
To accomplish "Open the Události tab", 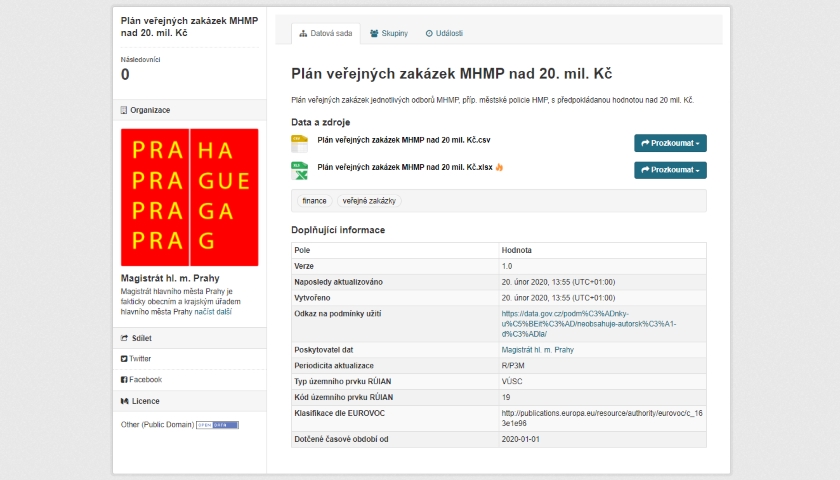I will [444, 33].
